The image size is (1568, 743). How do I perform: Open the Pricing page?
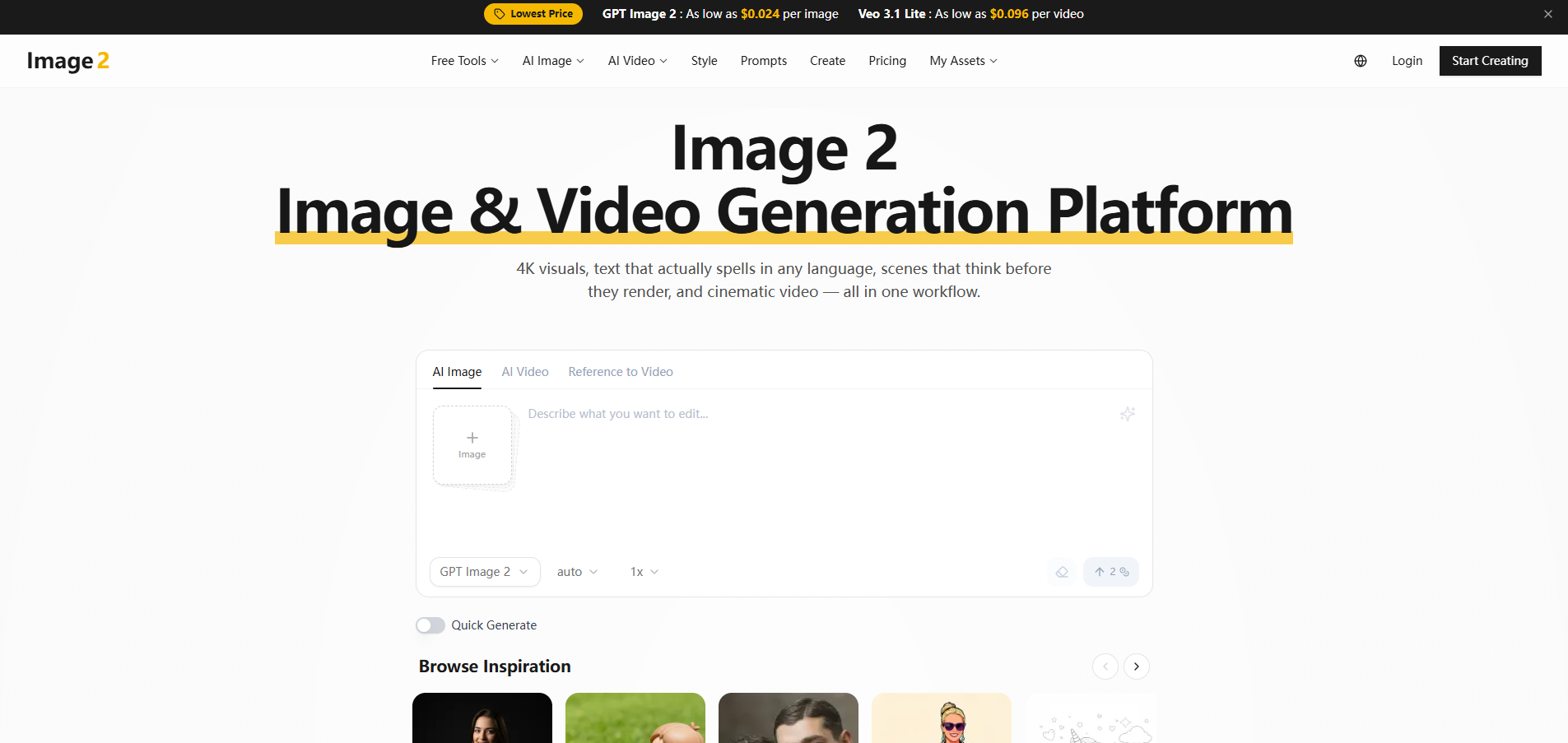[x=886, y=60]
